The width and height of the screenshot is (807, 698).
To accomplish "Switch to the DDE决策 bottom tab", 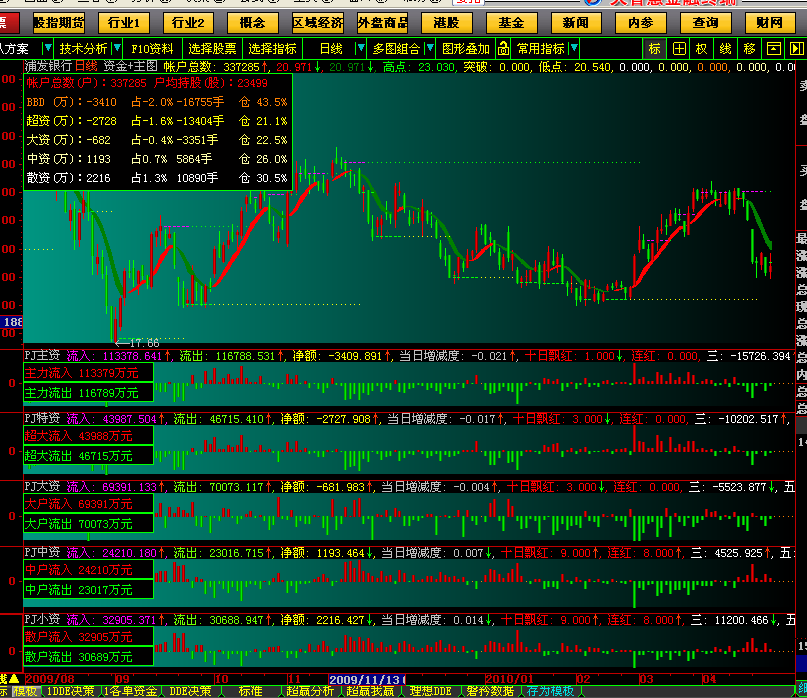I will (190, 691).
